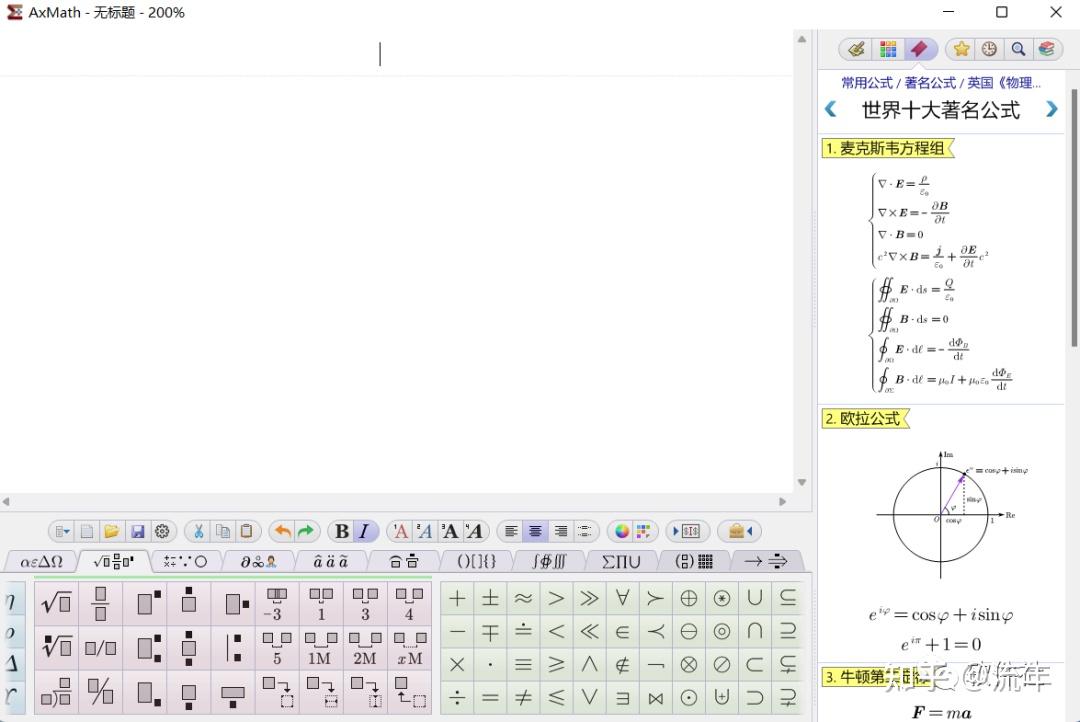Open the arrows tab
The image size is (1080, 722).
766,561
